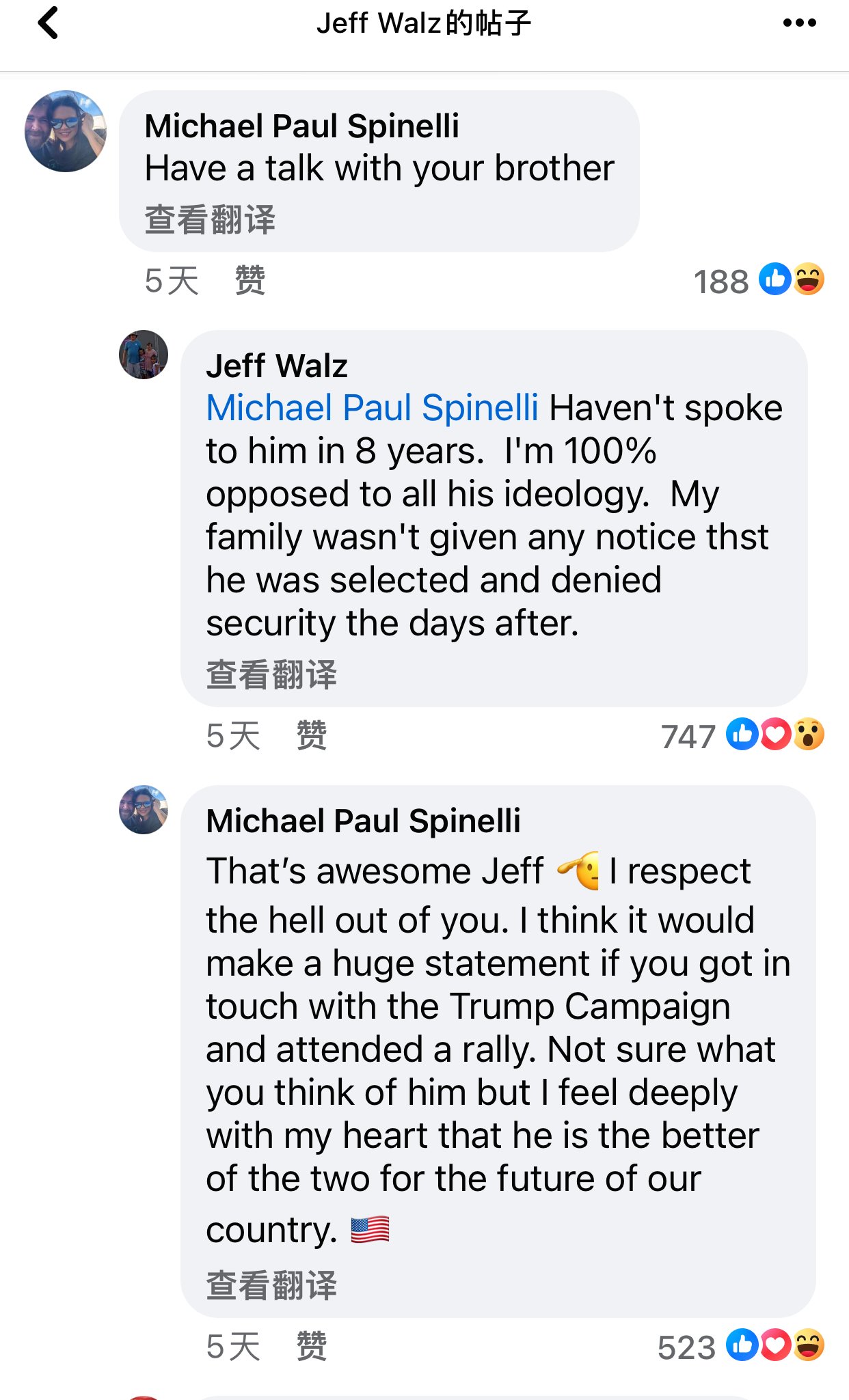Image resolution: width=849 pixels, height=1400 pixels.
Task: View reactions on Jeff Walz's 747-reaction reply
Action: (x=742, y=735)
